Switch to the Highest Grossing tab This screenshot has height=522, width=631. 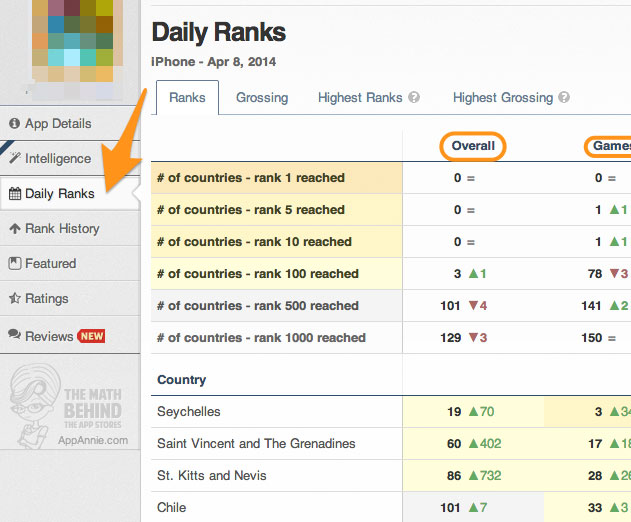[503, 98]
